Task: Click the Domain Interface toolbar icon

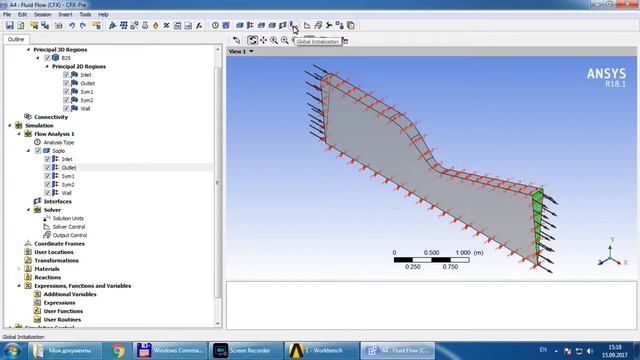Action: (x=283, y=25)
